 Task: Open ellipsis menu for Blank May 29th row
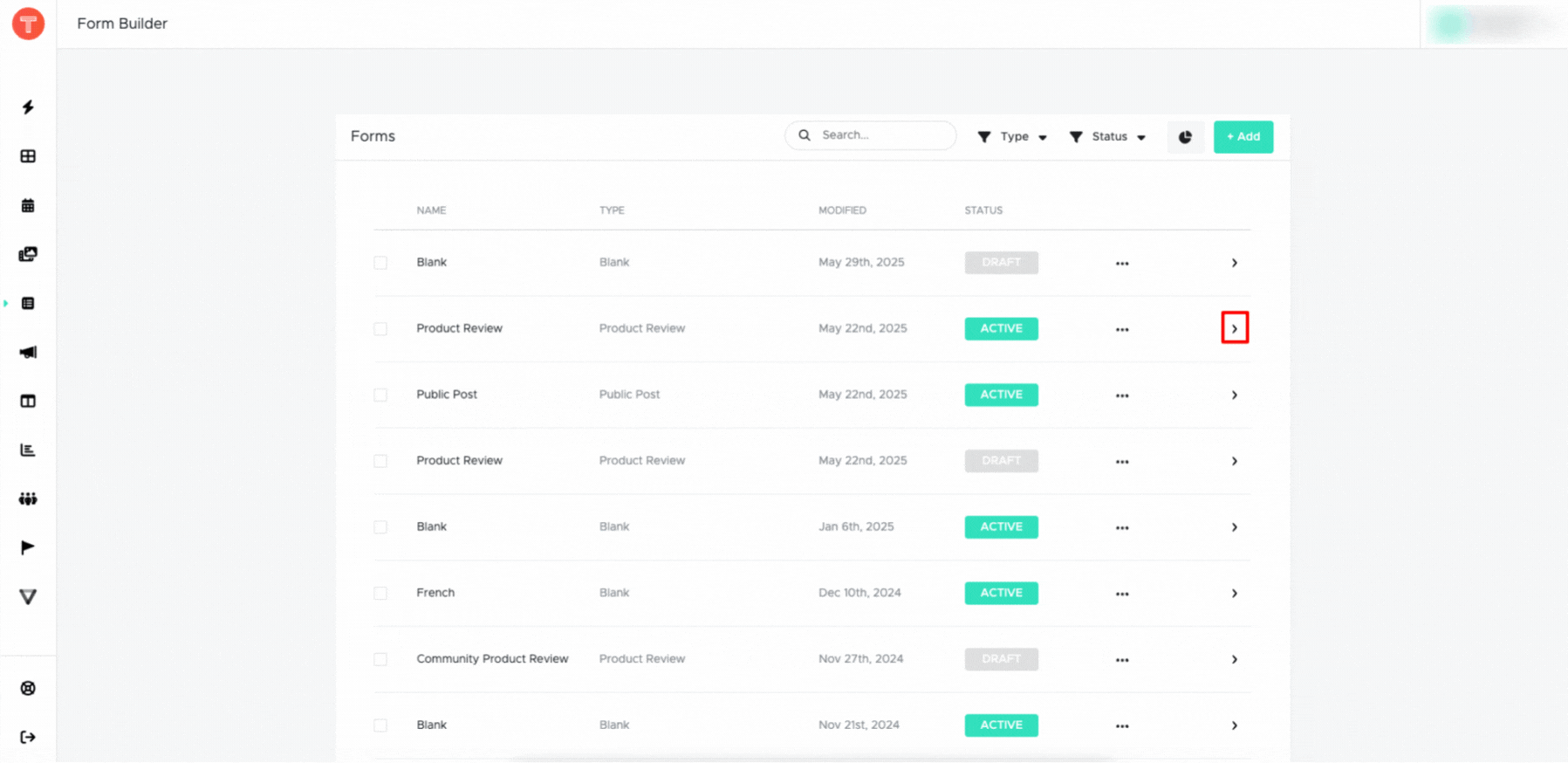1122,264
